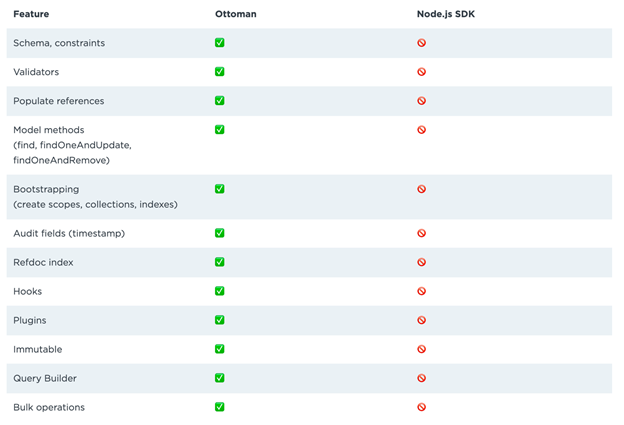Click the green checkmark for Schema, constraints
This screenshot has width=624, height=425.
coord(220,43)
